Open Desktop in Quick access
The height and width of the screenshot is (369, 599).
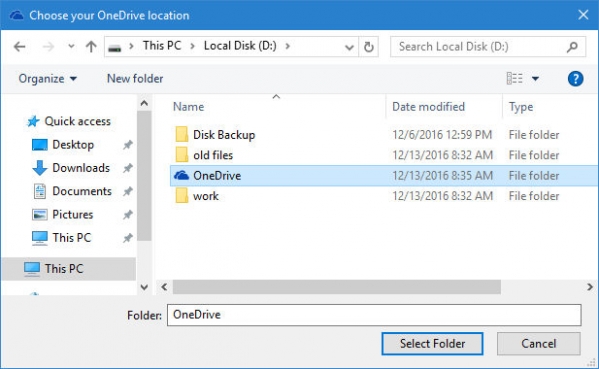tap(73, 145)
